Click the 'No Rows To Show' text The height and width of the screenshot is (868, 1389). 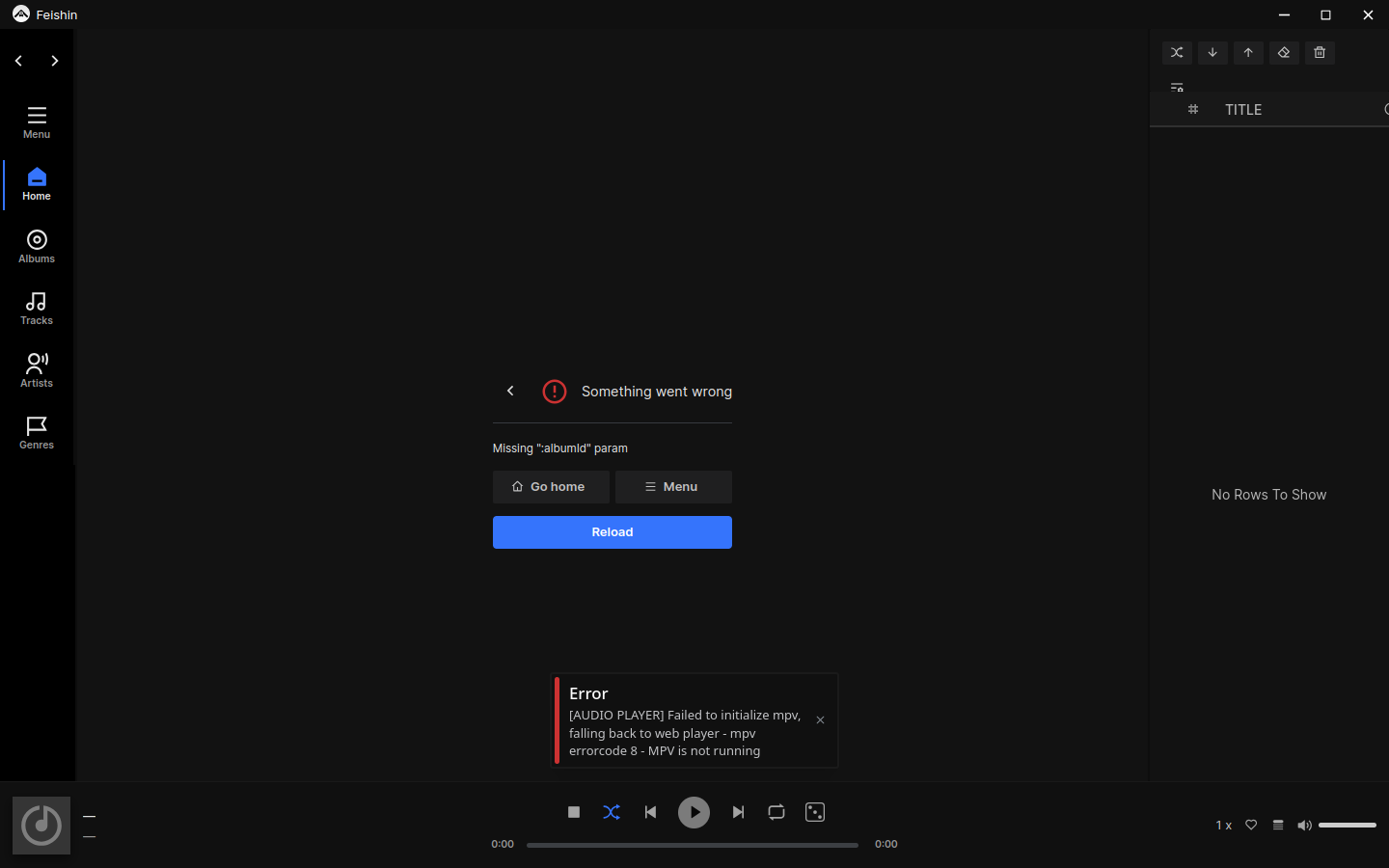coord(1268,495)
